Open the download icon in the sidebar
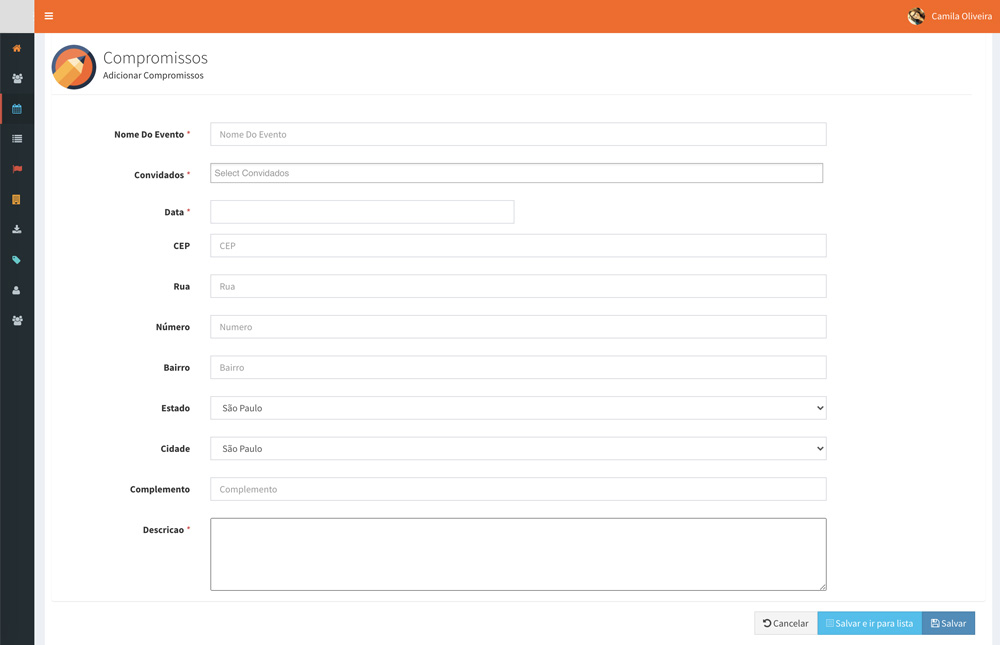The height and width of the screenshot is (645, 1000). (x=17, y=229)
